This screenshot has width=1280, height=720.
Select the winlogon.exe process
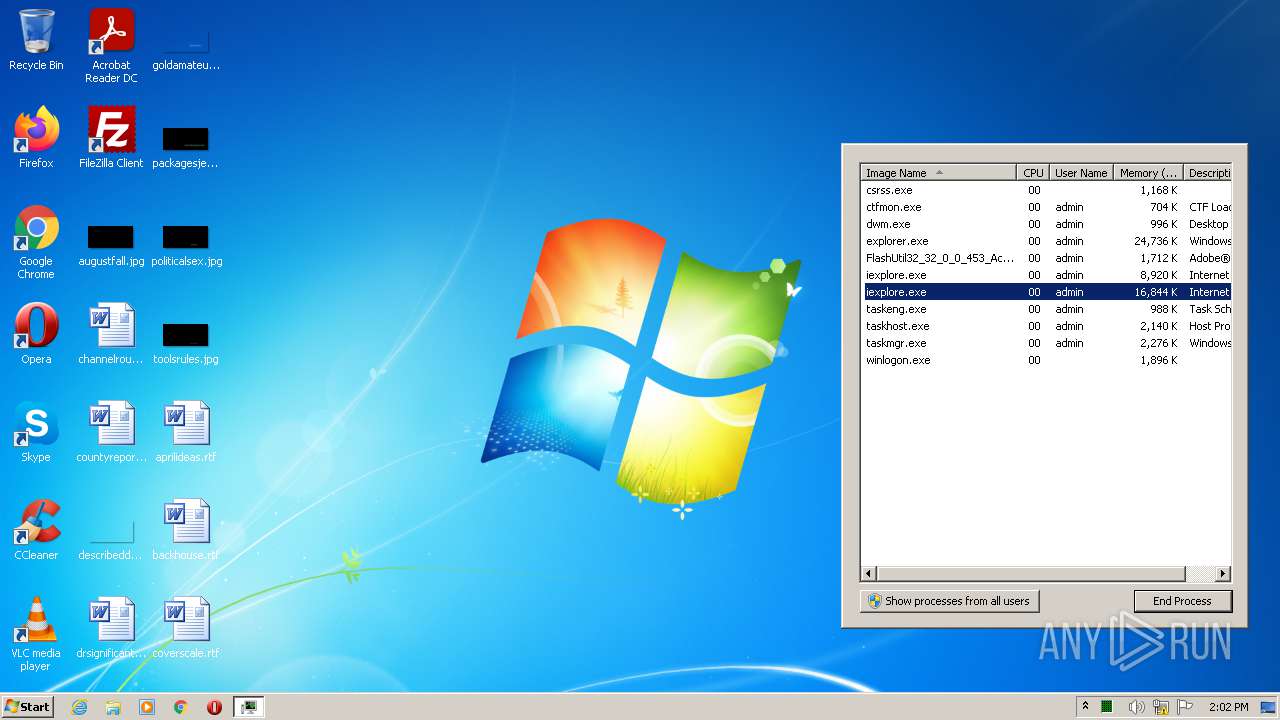(1047, 360)
